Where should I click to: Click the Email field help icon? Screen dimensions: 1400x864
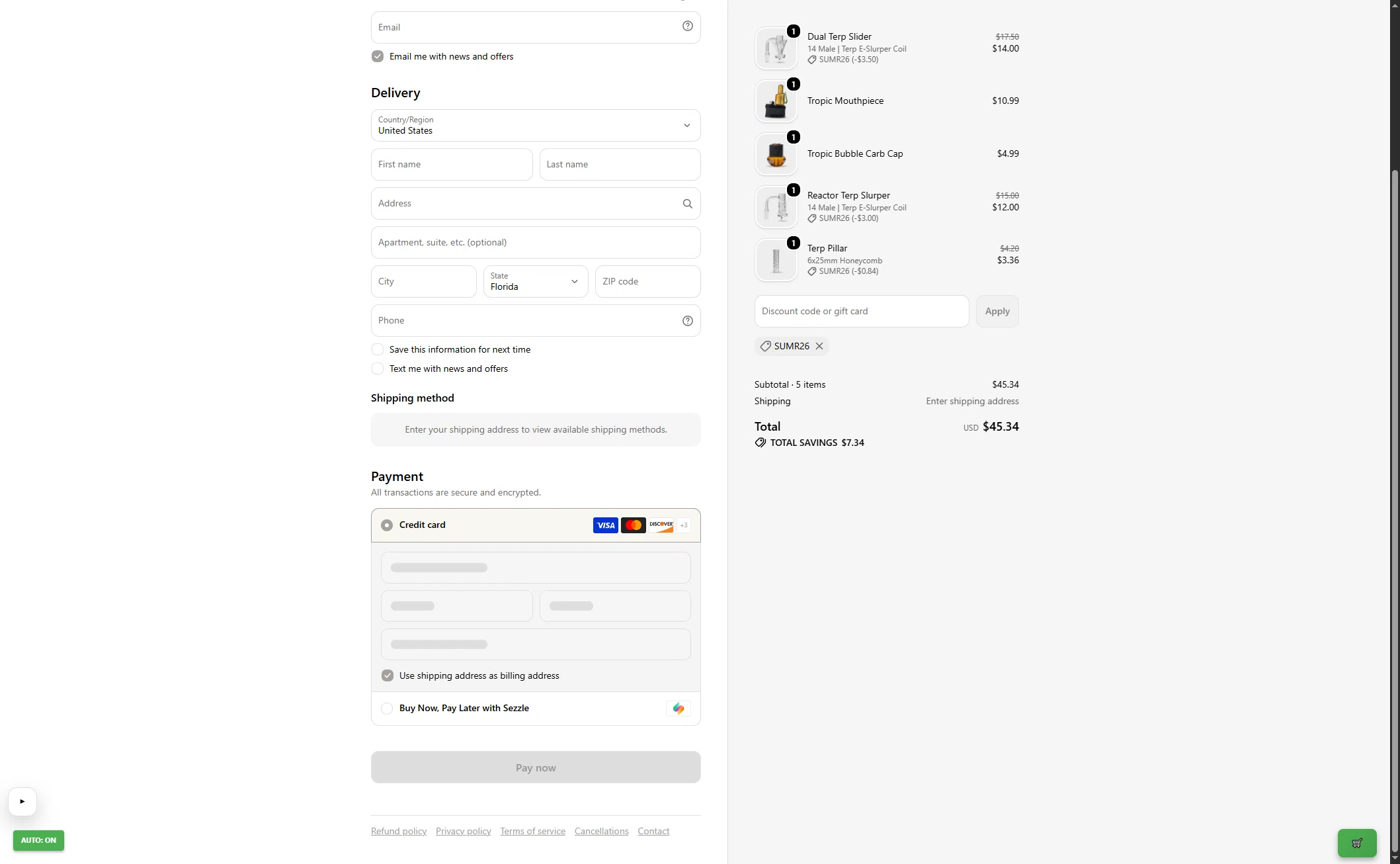tap(688, 26)
